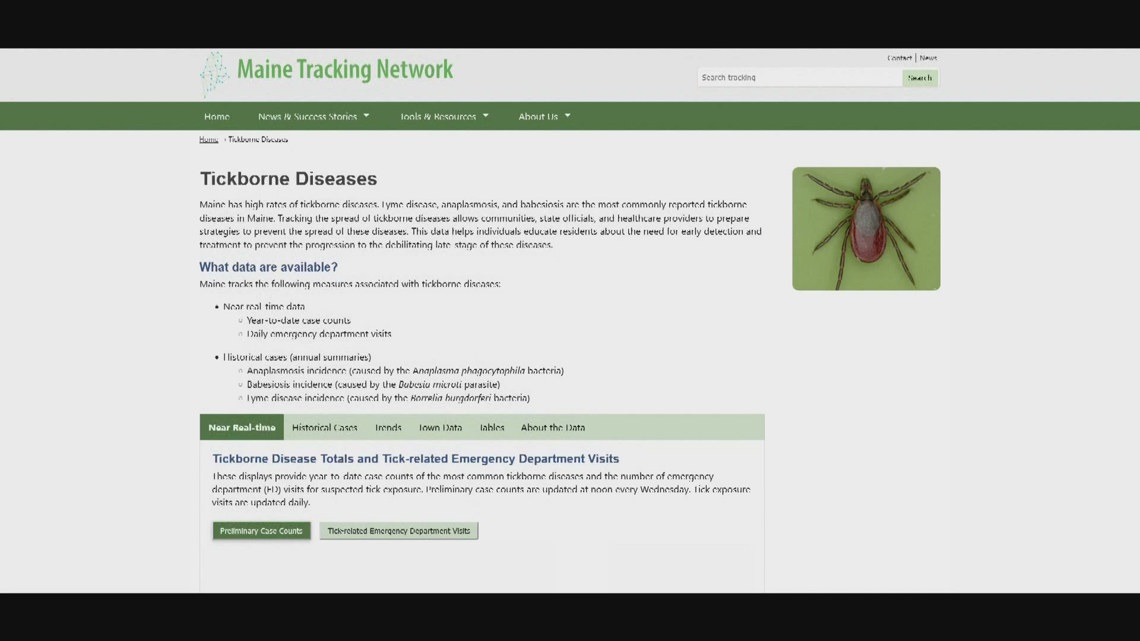Click Tick-related Emergency Department Visits button
Image resolution: width=1140 pixels, height=641 pixels.
coord(398,531)
